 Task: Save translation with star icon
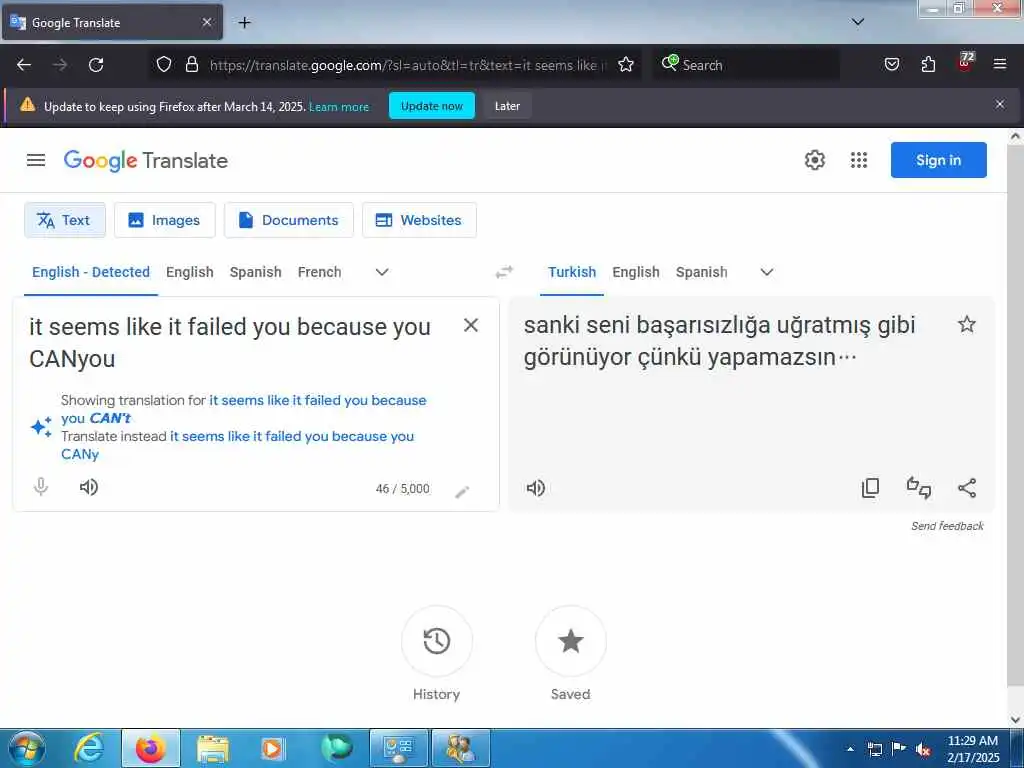click(x=967, y=325)
